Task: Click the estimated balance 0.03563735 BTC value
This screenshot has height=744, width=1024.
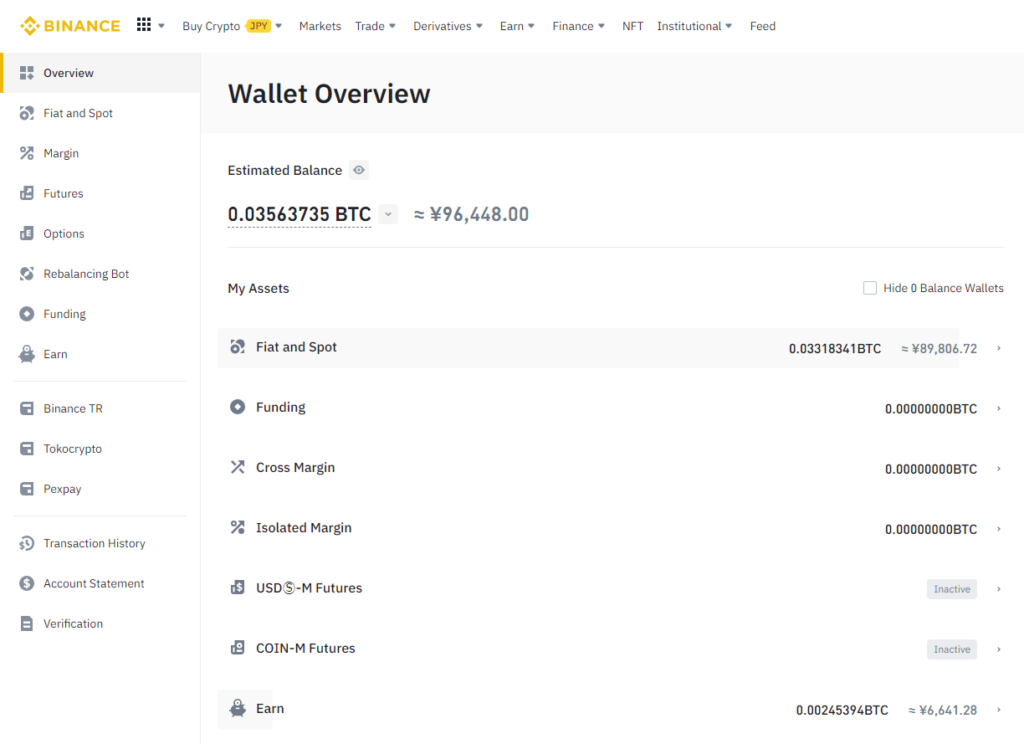Action: 299,214
